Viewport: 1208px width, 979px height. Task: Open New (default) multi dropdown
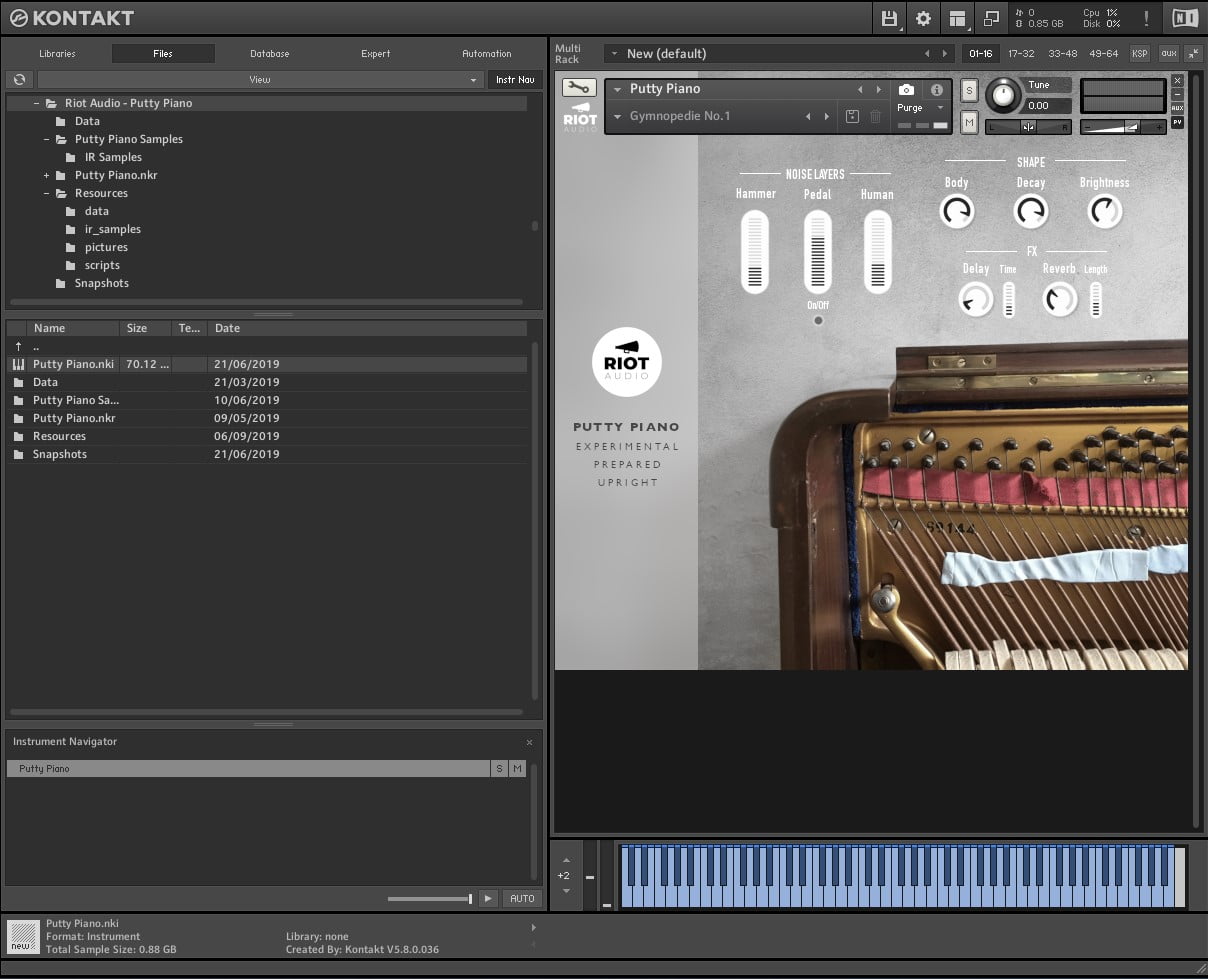pos(614,54)
